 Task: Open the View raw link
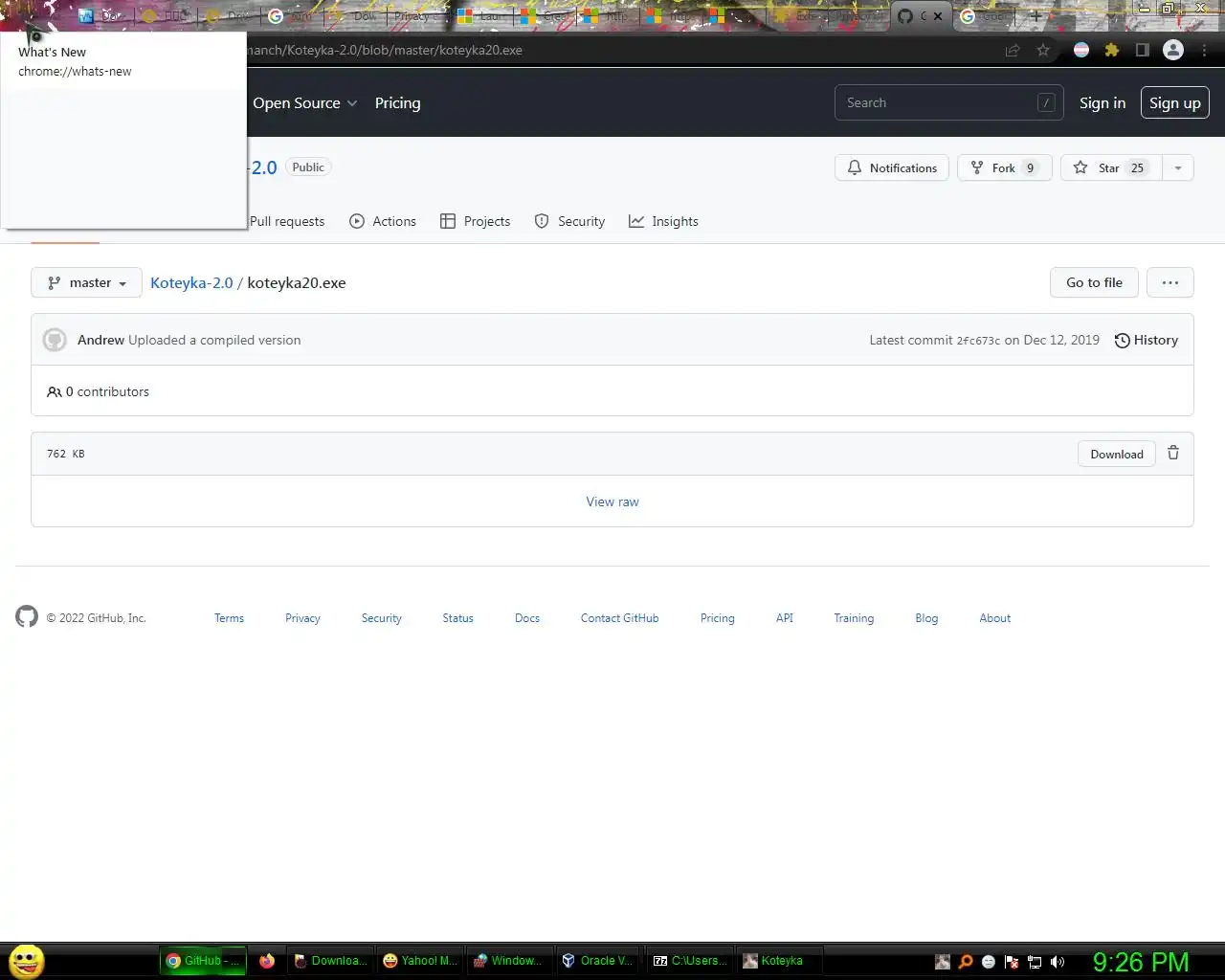[612, 501]
